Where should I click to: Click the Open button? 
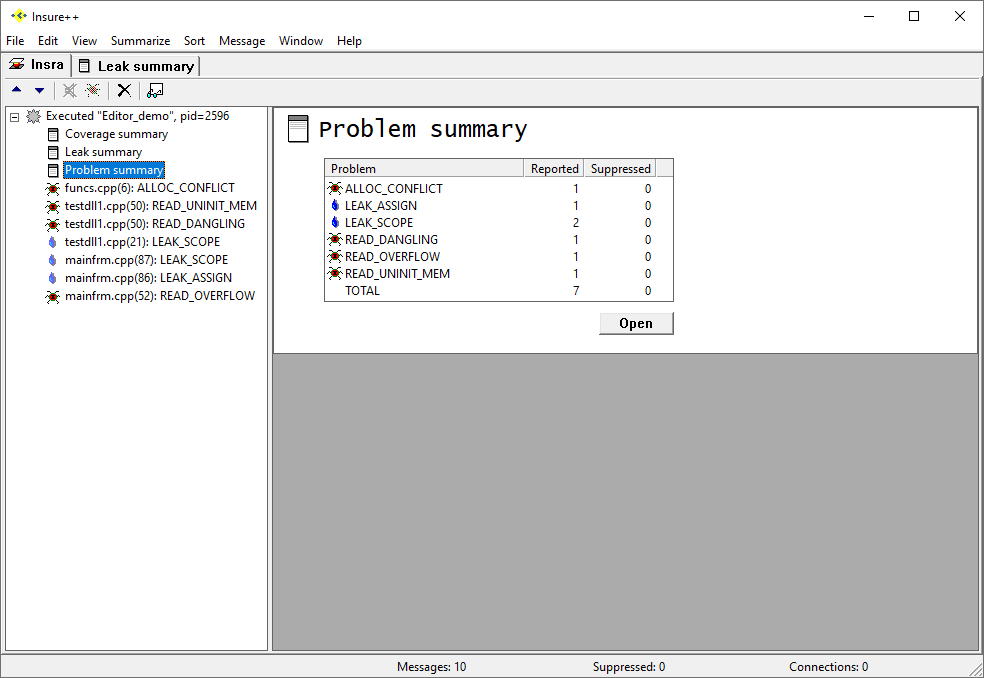click(x=636, y=323)
